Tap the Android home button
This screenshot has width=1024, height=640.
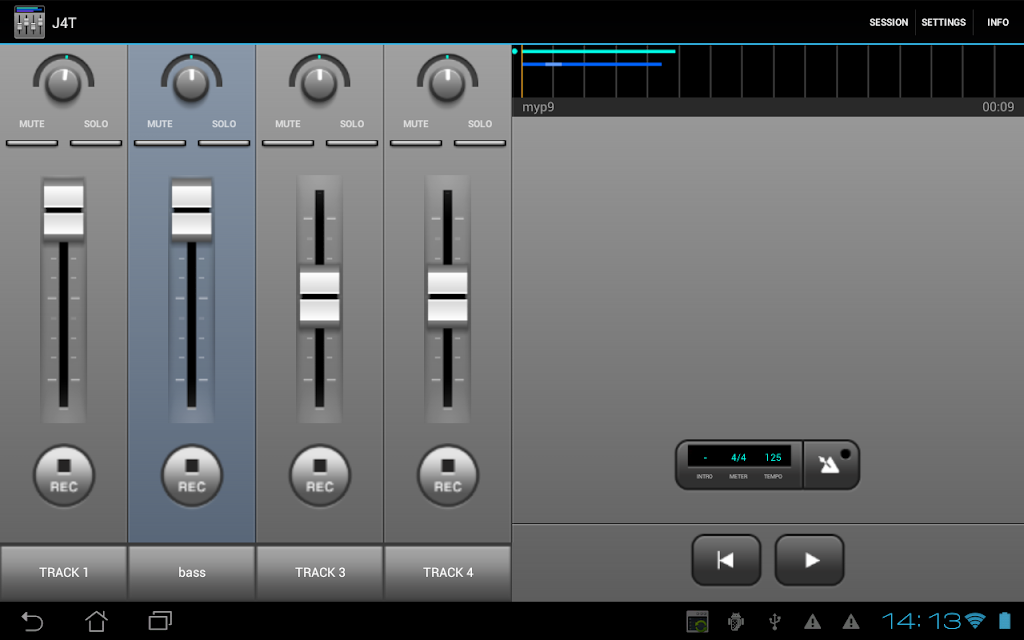pos(96,621)
